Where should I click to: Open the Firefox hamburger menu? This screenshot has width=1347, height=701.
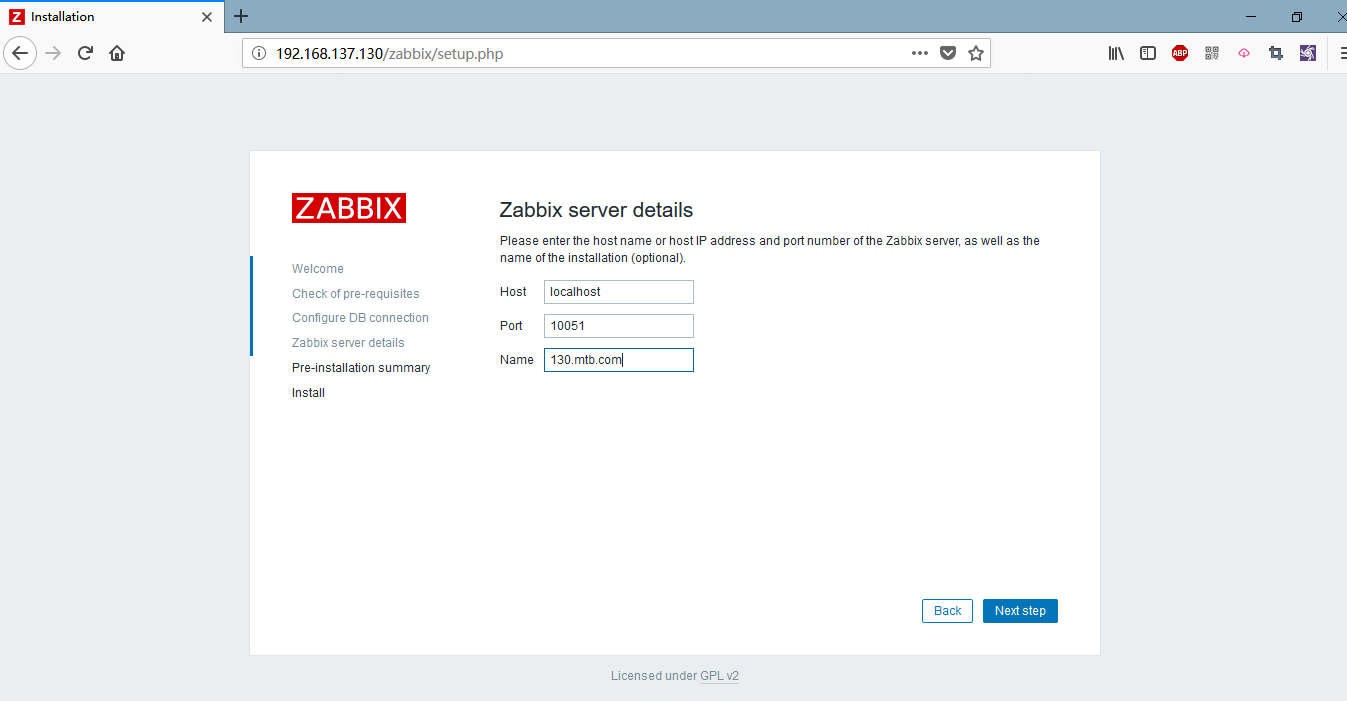[x=1342, y=53]
